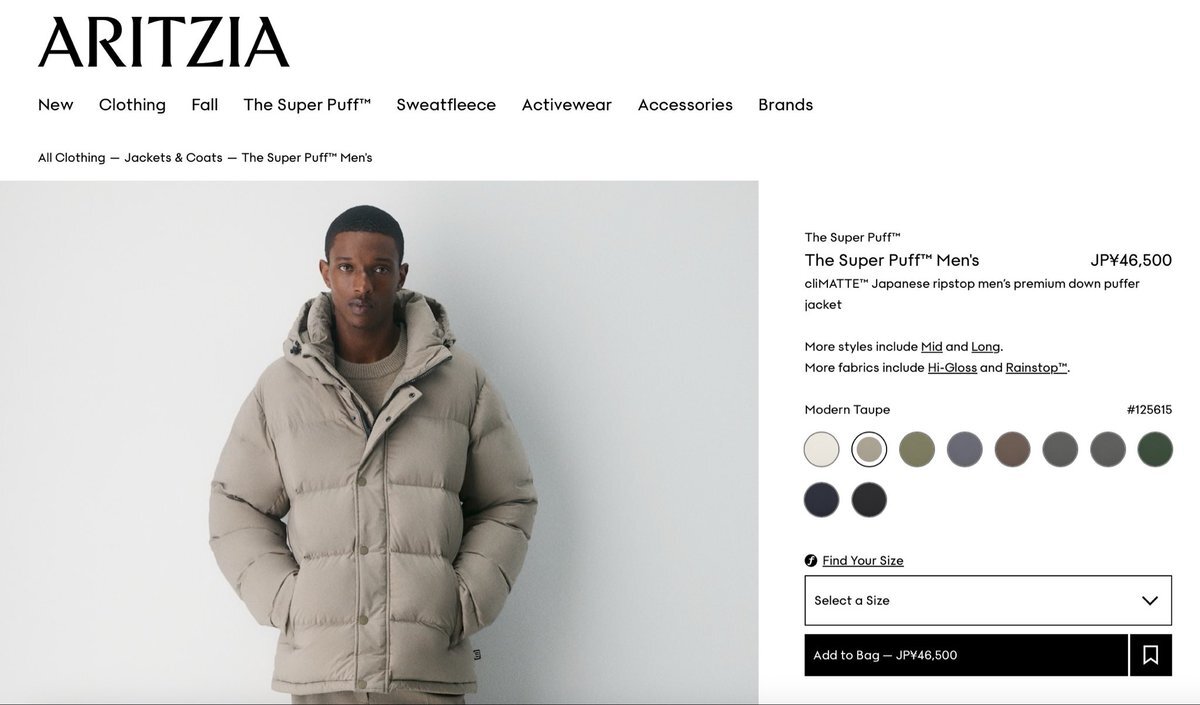Follow the Hi-Gloss fabric link
This screenshot has height=705, width=1200.
(952, 368)
